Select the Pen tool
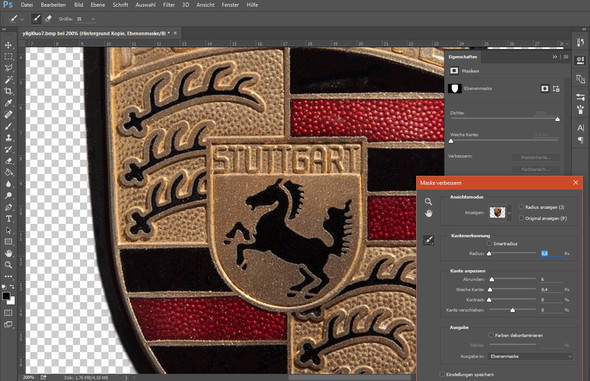Image resolution: width=590 pixels, height=381 pixels. pyautogui.click(x=8, y=207)
